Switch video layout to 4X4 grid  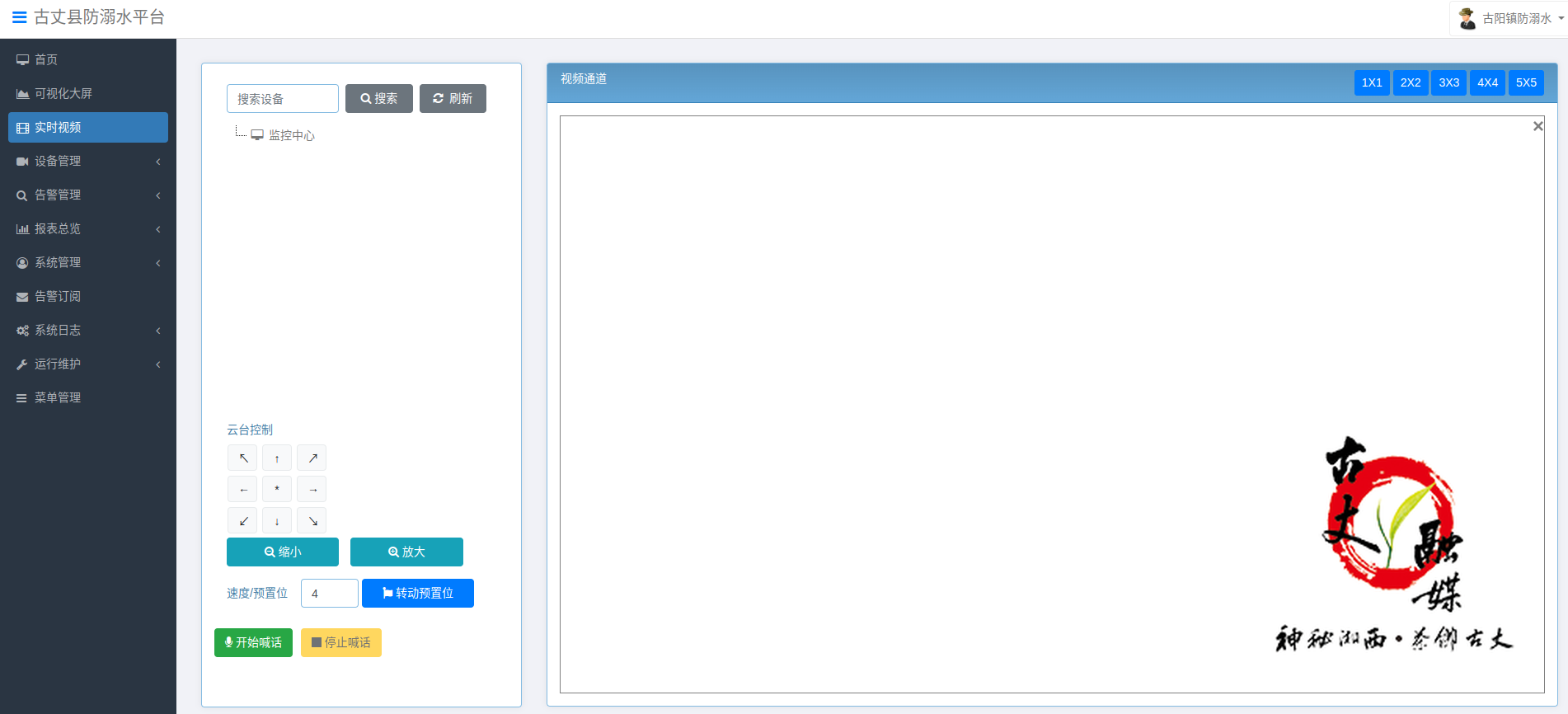pos(1487,82)
